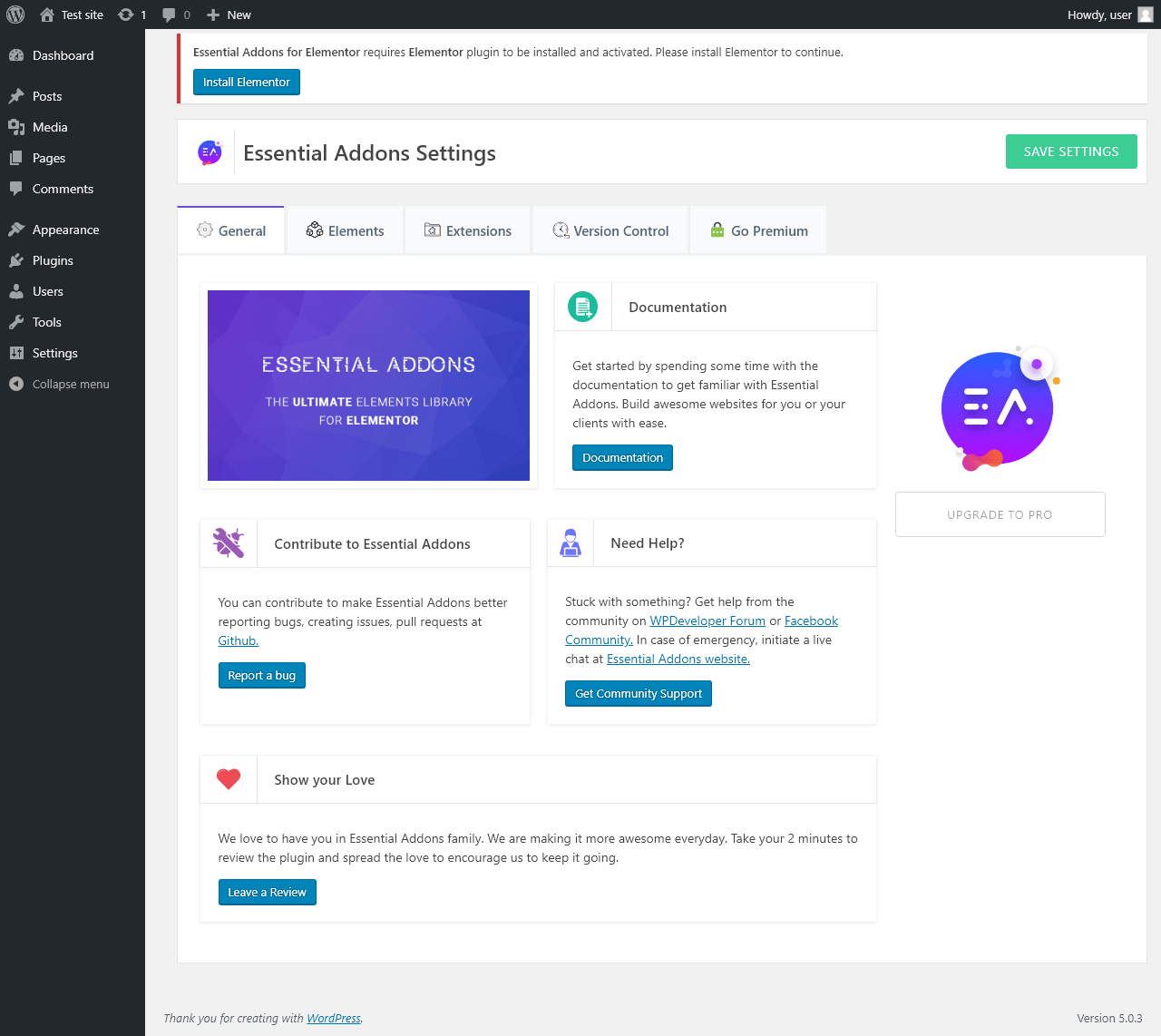Click the Get Community Support button
Screen dimensions: 1161x1036
click(639, 693)
